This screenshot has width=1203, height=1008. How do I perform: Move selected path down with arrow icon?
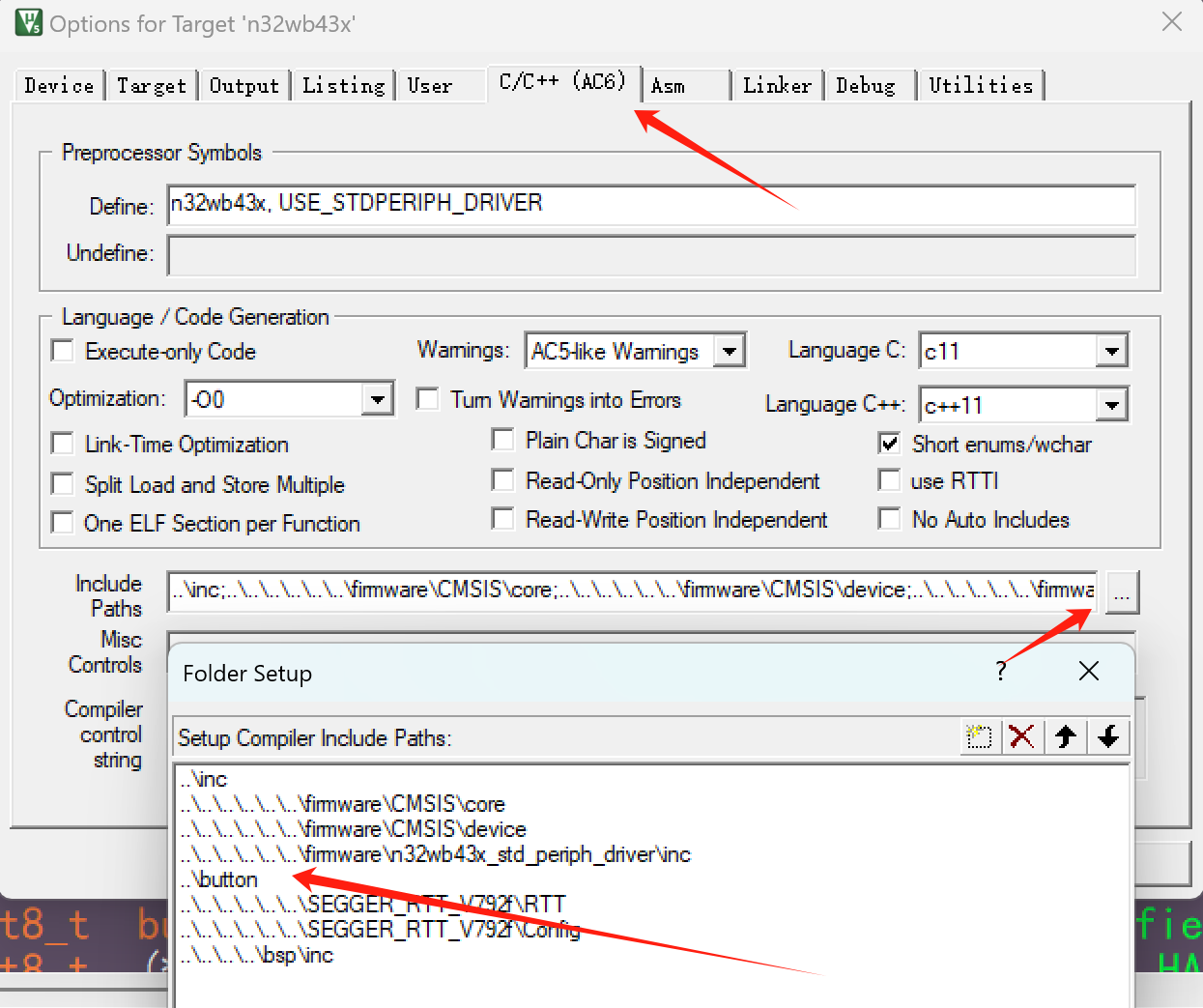coord(1108,737)
